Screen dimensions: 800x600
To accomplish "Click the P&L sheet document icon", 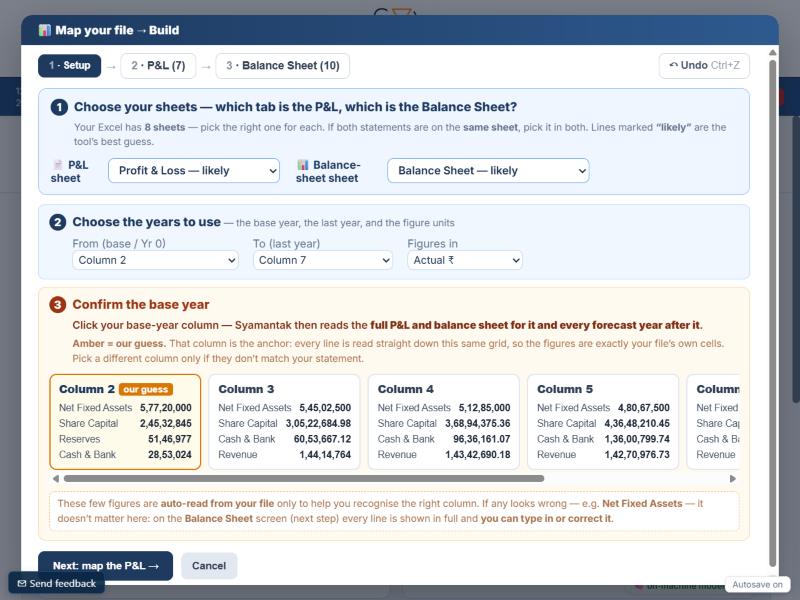I will pyautogui.click(x=58, y=165).
